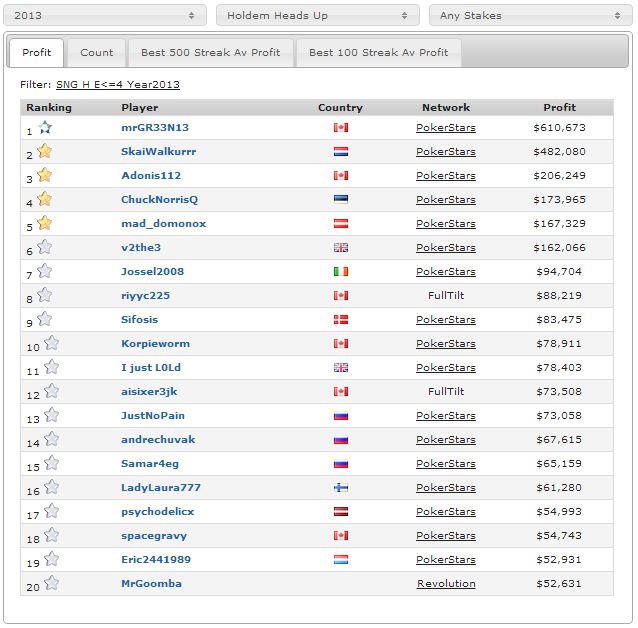
Task: Click the $482,080 profit value
Action: coord(559,152)
